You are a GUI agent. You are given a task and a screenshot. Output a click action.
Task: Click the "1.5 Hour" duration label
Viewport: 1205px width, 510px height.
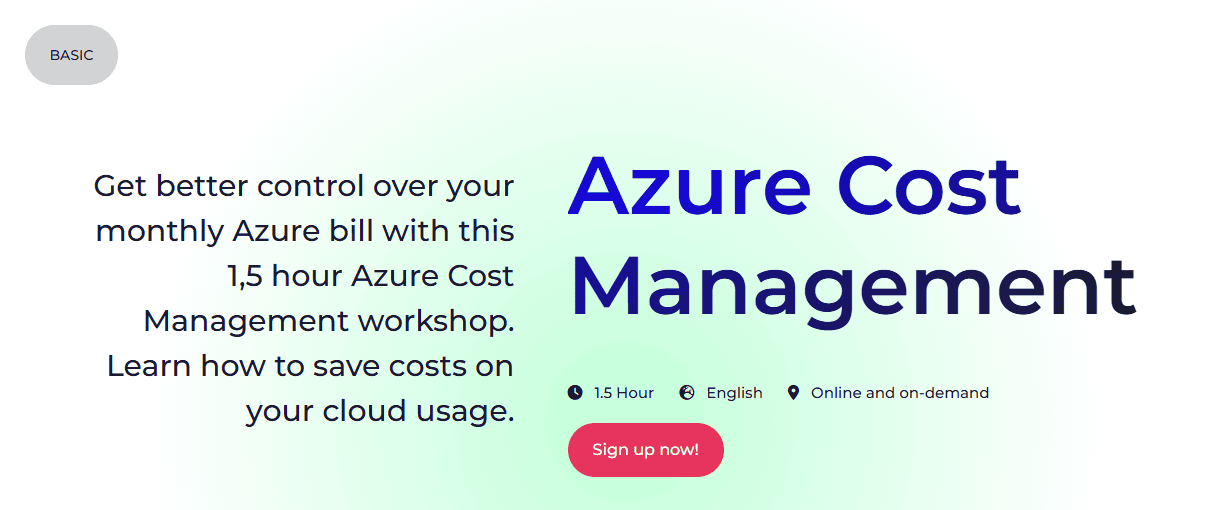click(x=624, y=393)
